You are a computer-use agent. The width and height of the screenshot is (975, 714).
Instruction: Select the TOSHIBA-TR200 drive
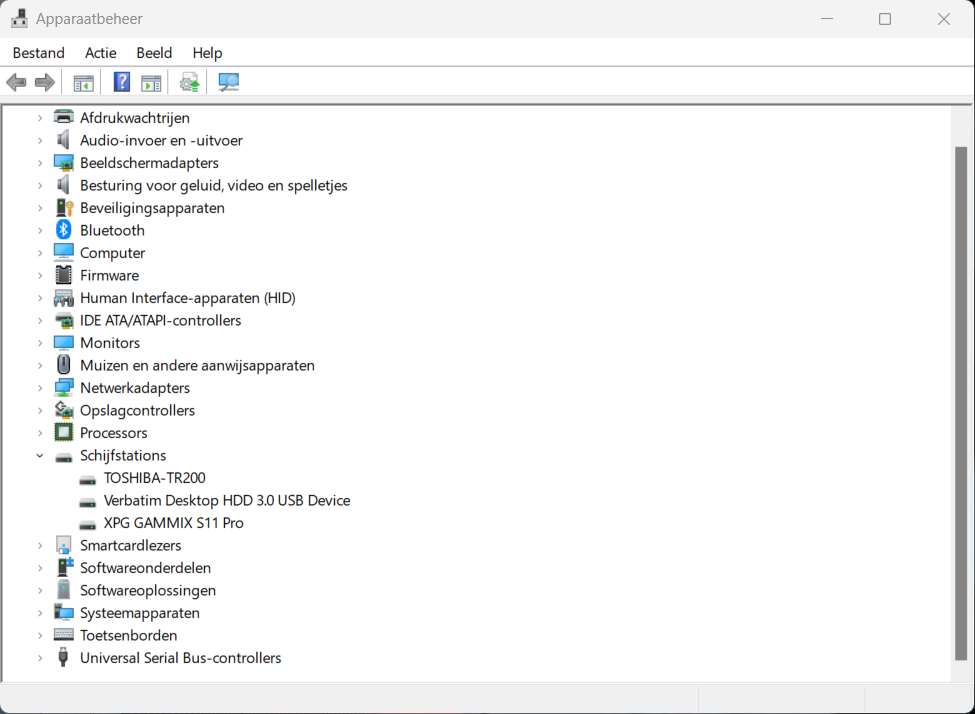point(154,478)
